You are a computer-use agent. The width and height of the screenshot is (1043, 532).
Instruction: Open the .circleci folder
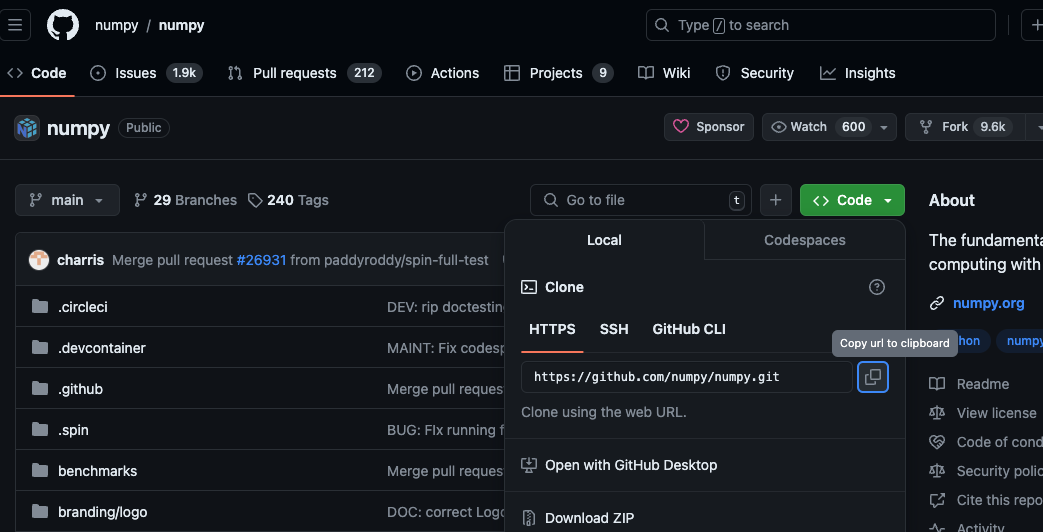click(82, 307)
